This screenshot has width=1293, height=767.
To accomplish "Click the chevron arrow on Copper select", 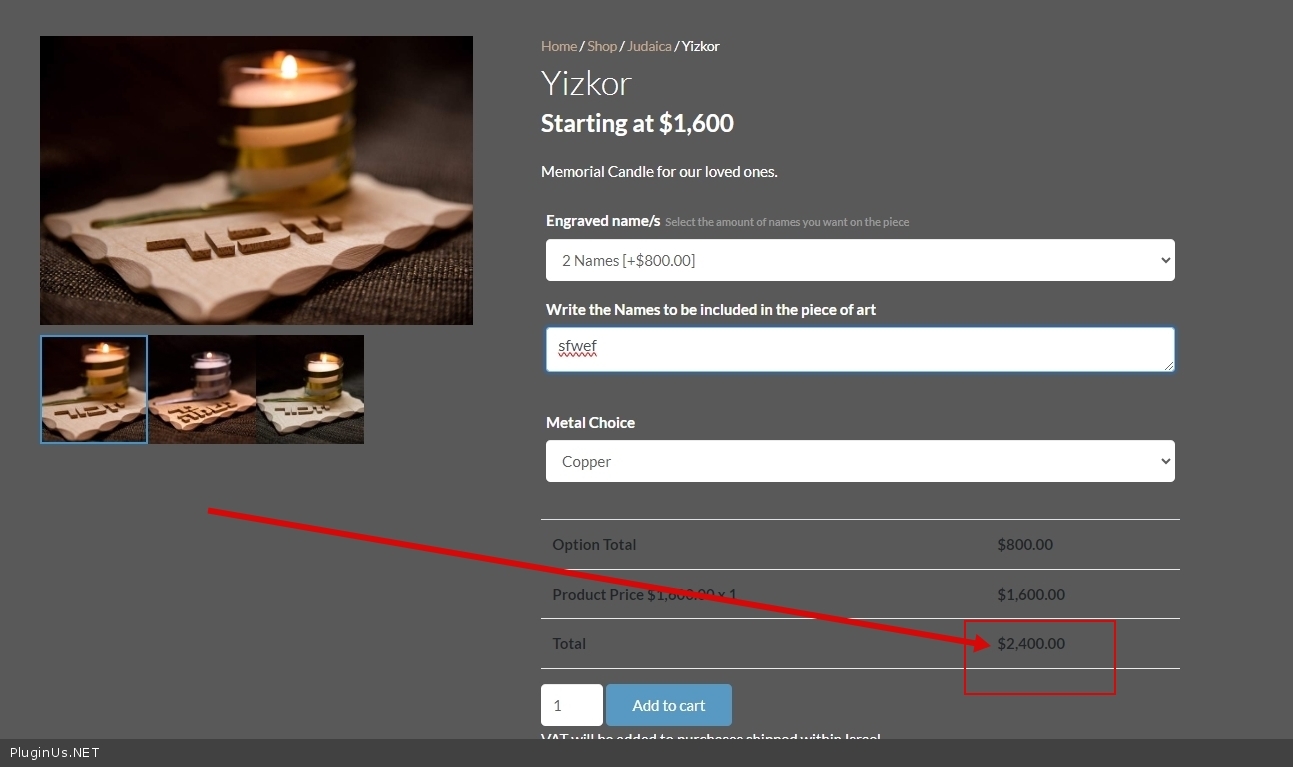I will coord(1164,461).
